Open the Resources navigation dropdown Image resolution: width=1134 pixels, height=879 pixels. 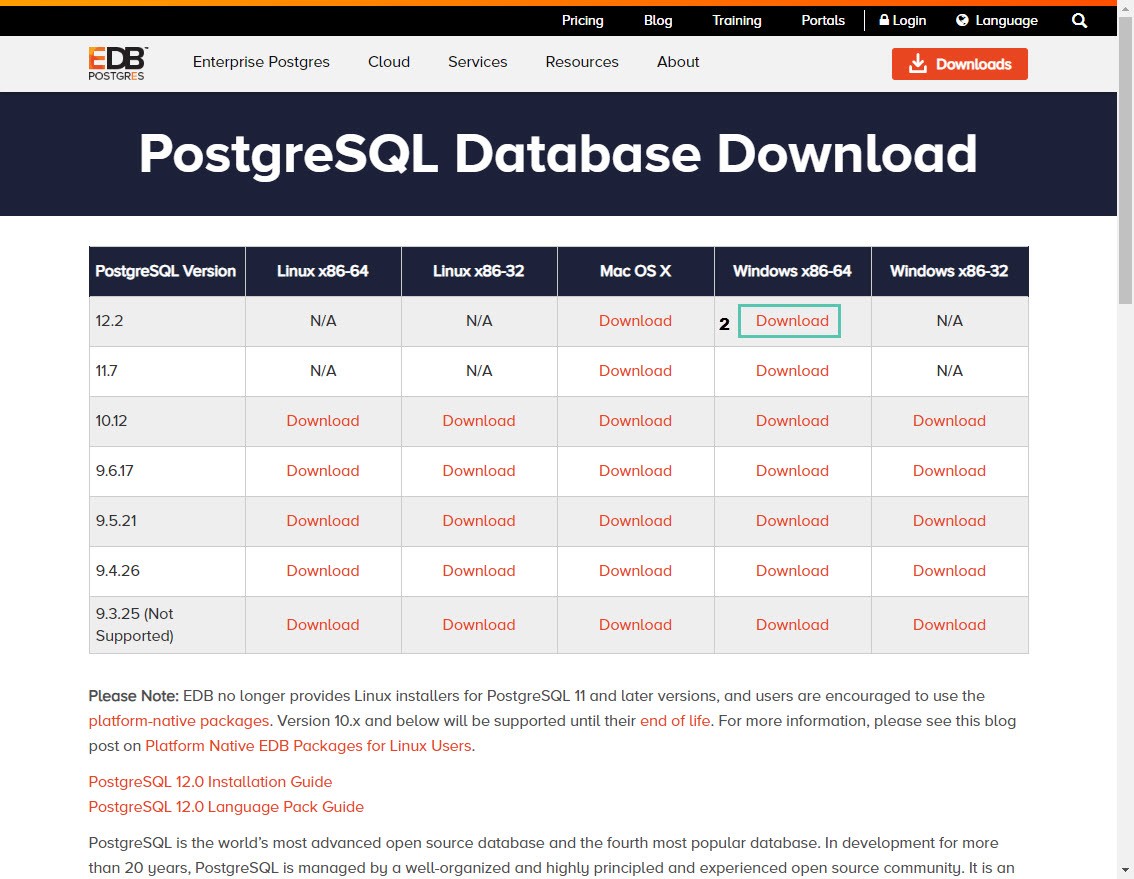pos(582,62)
